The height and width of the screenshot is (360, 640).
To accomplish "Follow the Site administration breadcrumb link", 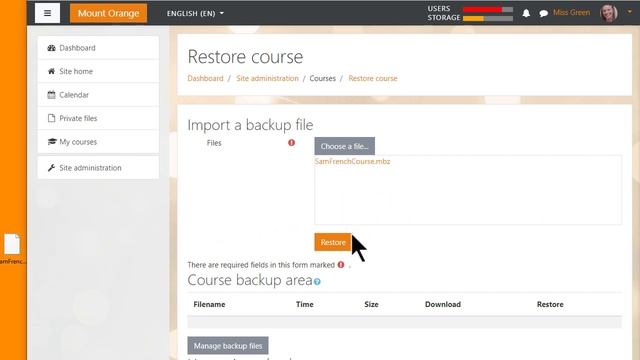I will [x=267, y=78].
